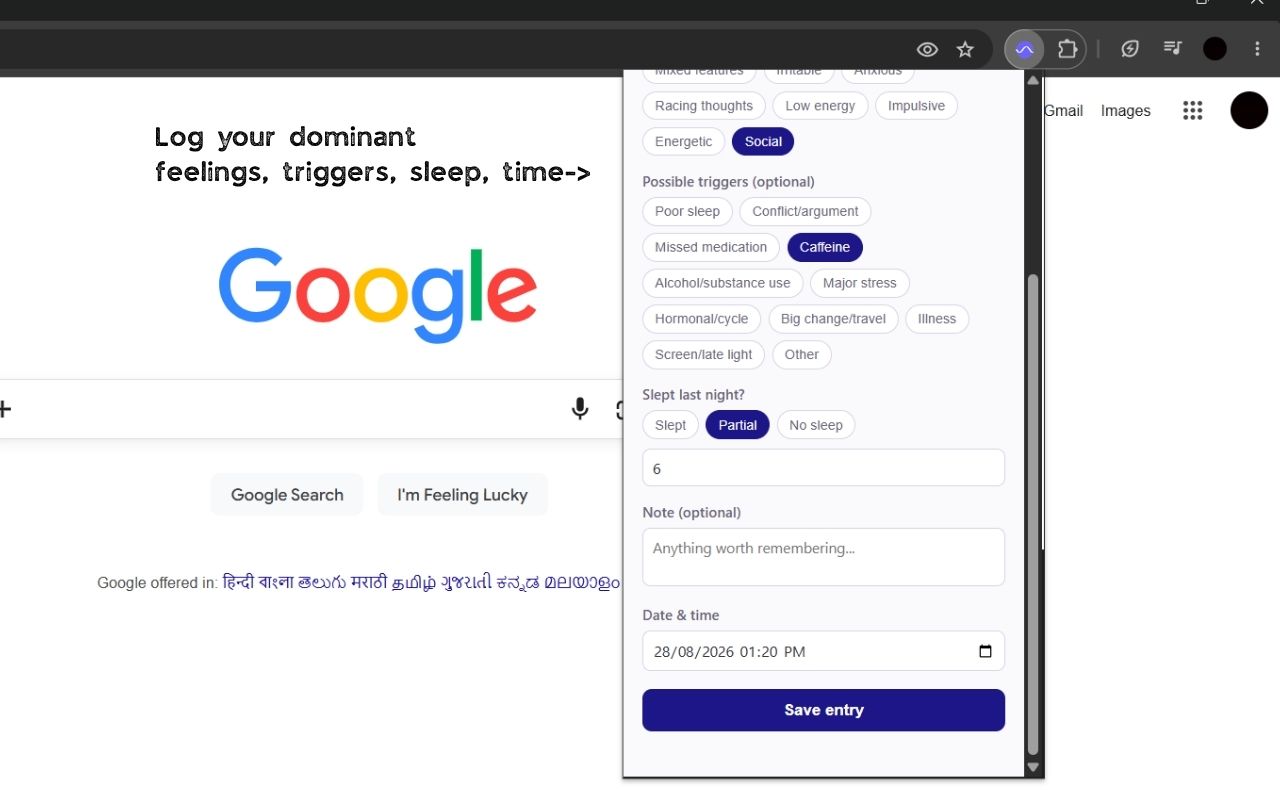Select the Energetic feeling chip
The height and width of the screenshot is (800, 1280).
click(x=684, y=142)
